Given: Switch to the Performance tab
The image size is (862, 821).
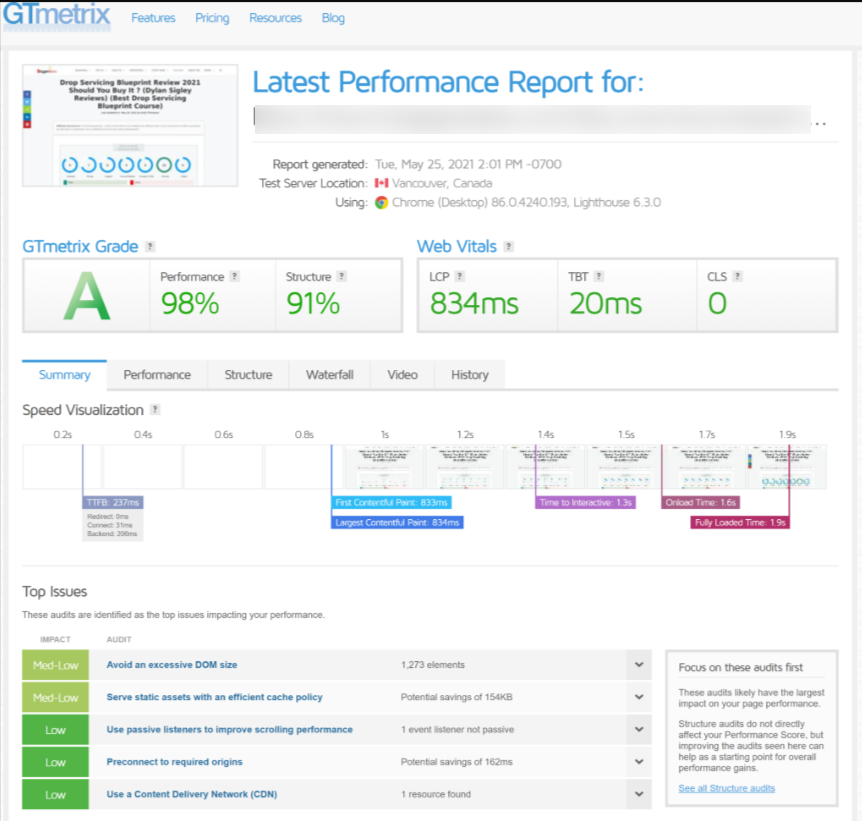Looking at the screenshot, I should click(157, 375).
